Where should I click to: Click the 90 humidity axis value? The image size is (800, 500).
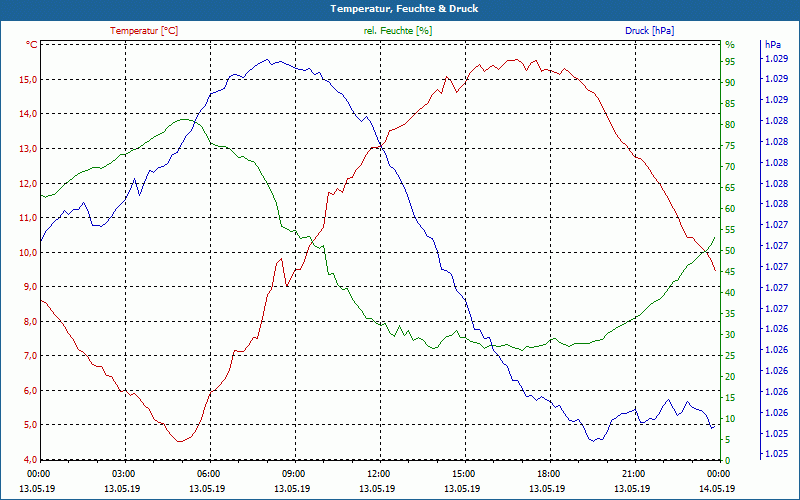click(x=730, y=83)
